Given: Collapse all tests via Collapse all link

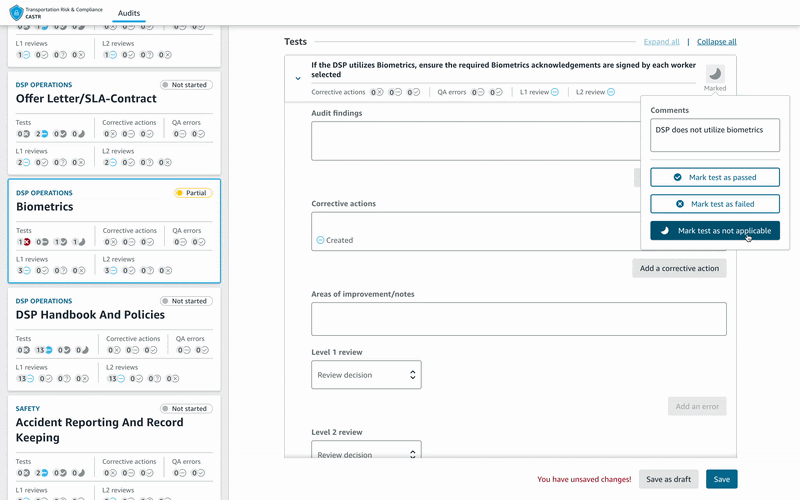Looking at the screenshot, I should point(716,42).
